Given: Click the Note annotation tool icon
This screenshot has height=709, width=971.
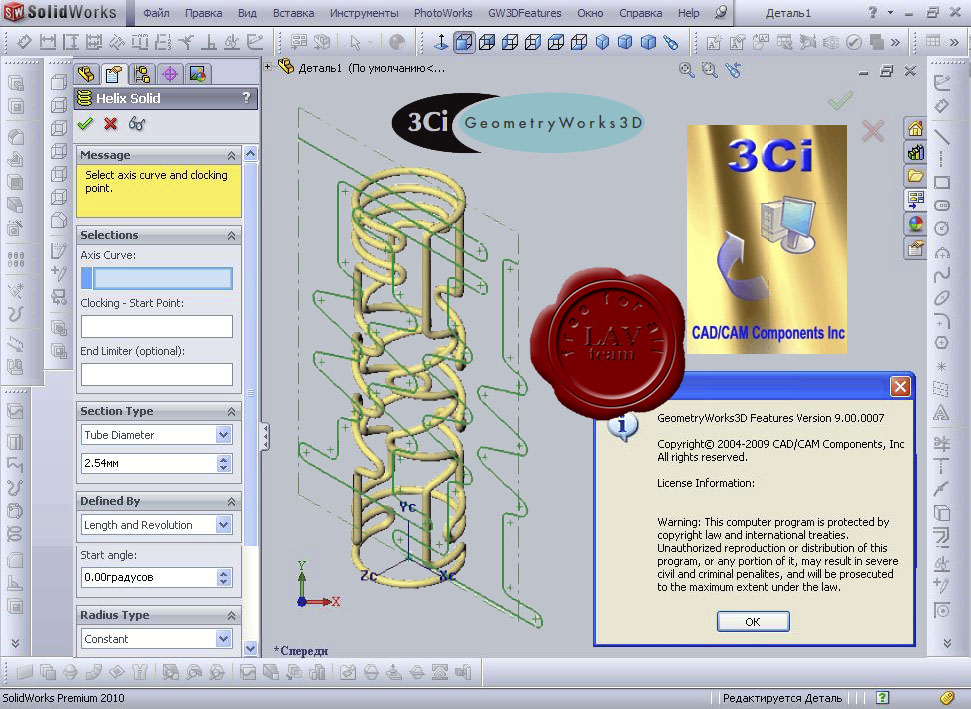Looking at the screenshot, I should pos(714,42).
